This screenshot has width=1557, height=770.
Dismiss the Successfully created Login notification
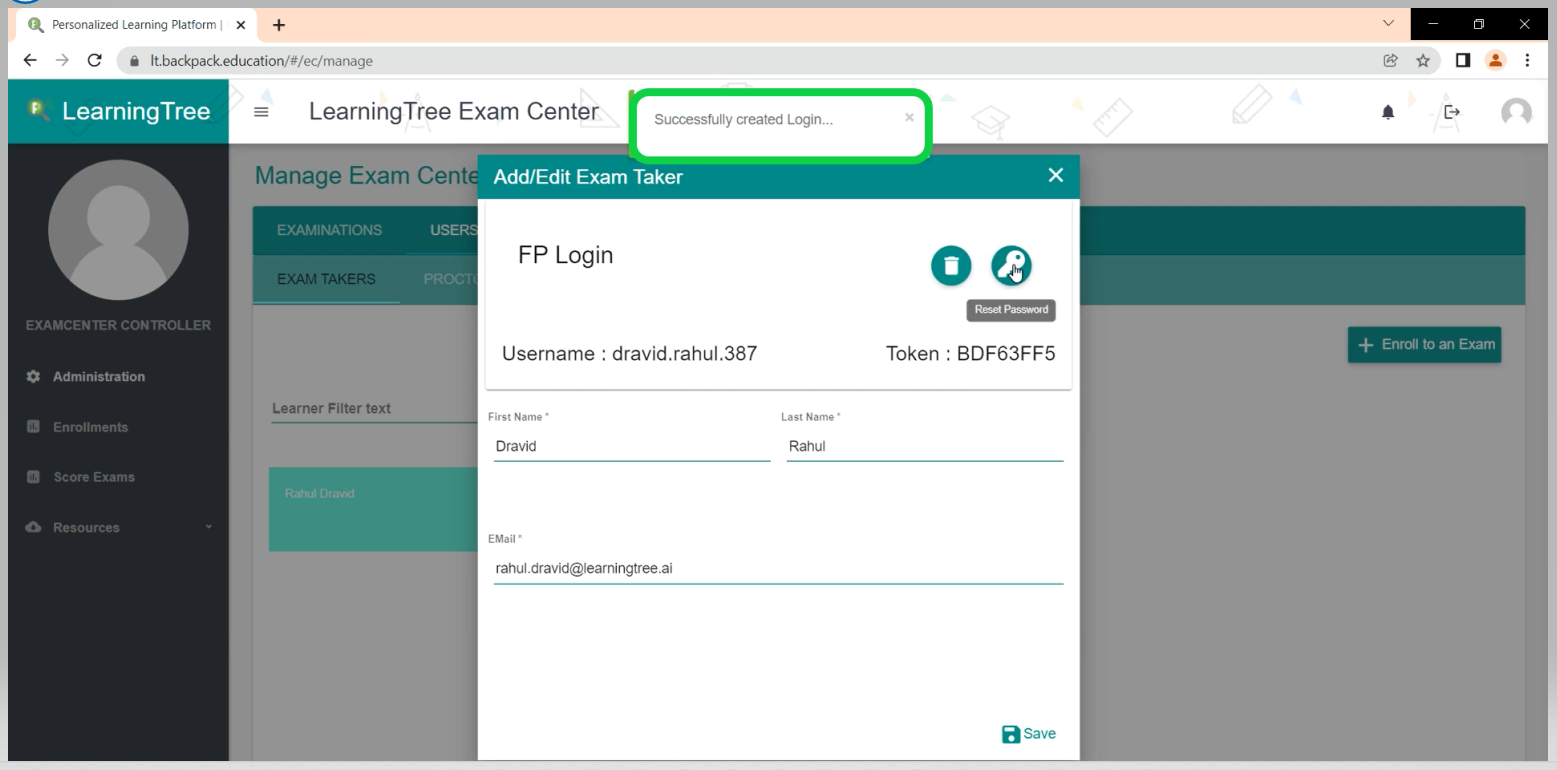[x=909, y=117]
